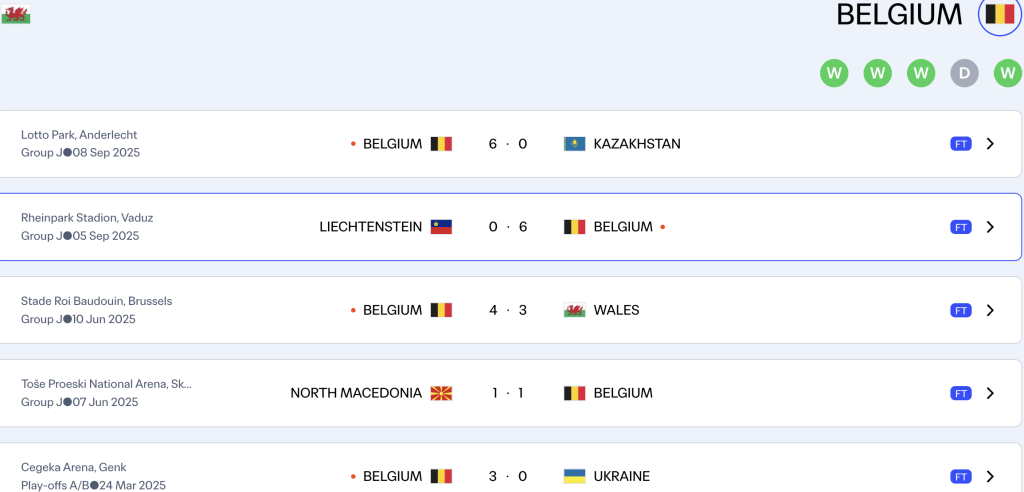Click the Wales flag icon at top left
This screenshot has width=1024, height=492.
(16, 15)
